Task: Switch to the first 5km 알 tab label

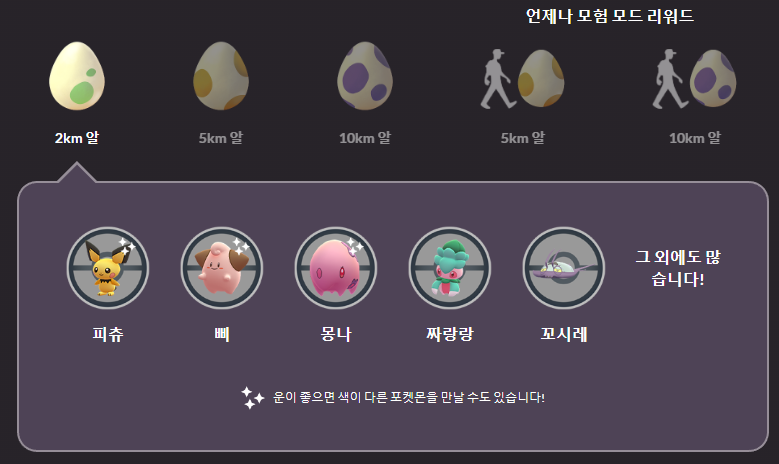Action: (221, 138)
